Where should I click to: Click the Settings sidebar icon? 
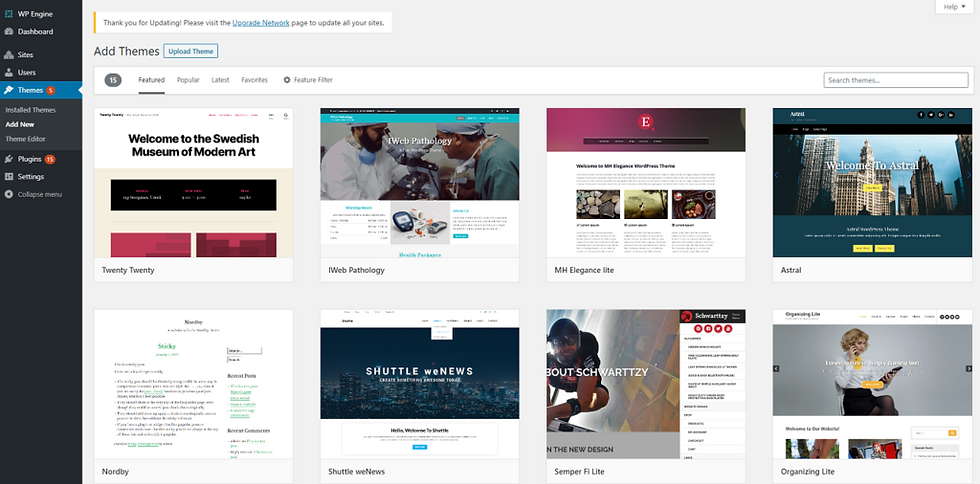9,176
